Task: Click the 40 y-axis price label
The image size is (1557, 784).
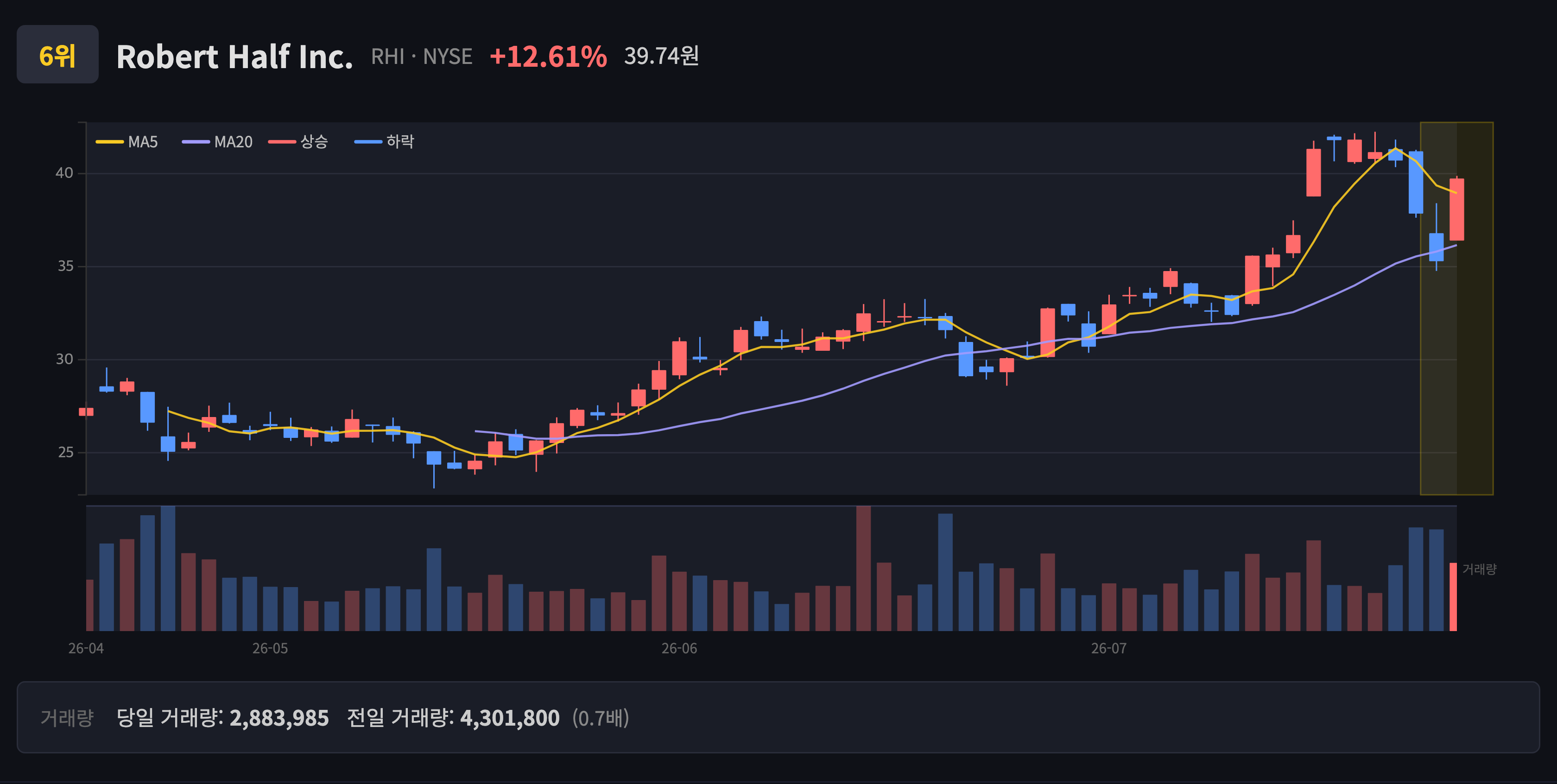Action: pyautogui.click(x=64, y=173)
